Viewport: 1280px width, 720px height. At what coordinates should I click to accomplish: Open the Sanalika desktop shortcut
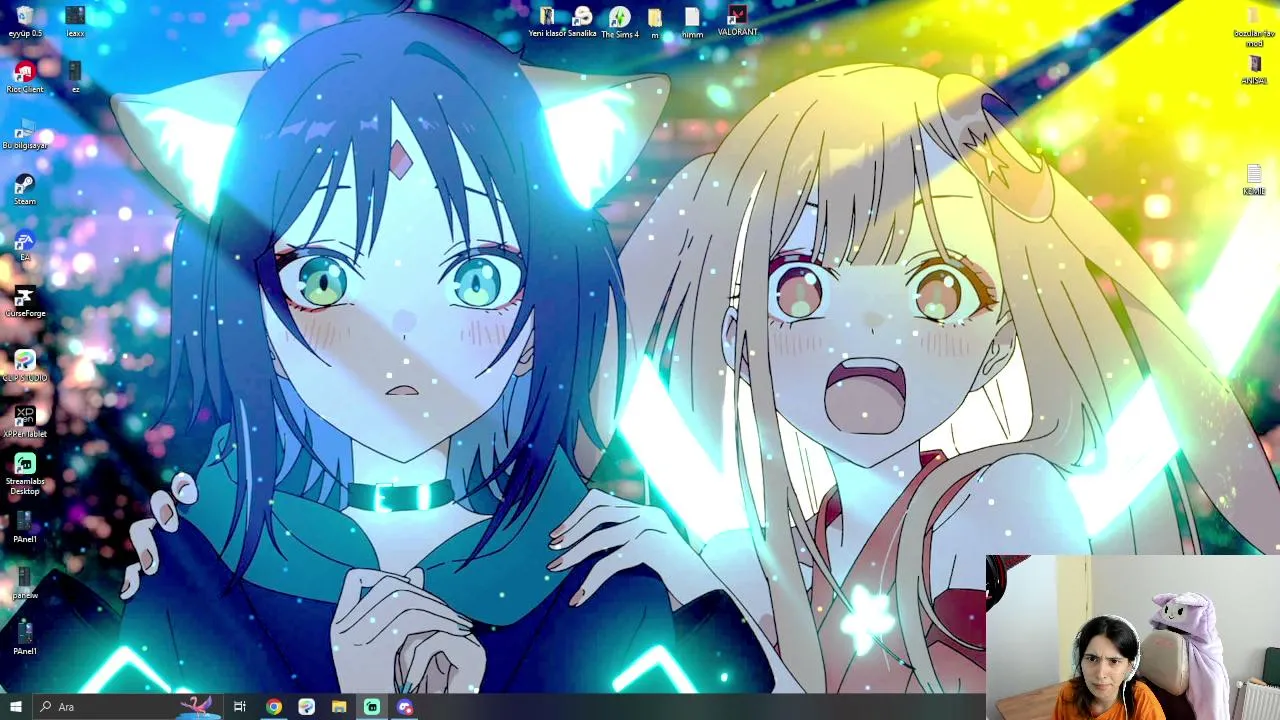(x=582, y=21)
